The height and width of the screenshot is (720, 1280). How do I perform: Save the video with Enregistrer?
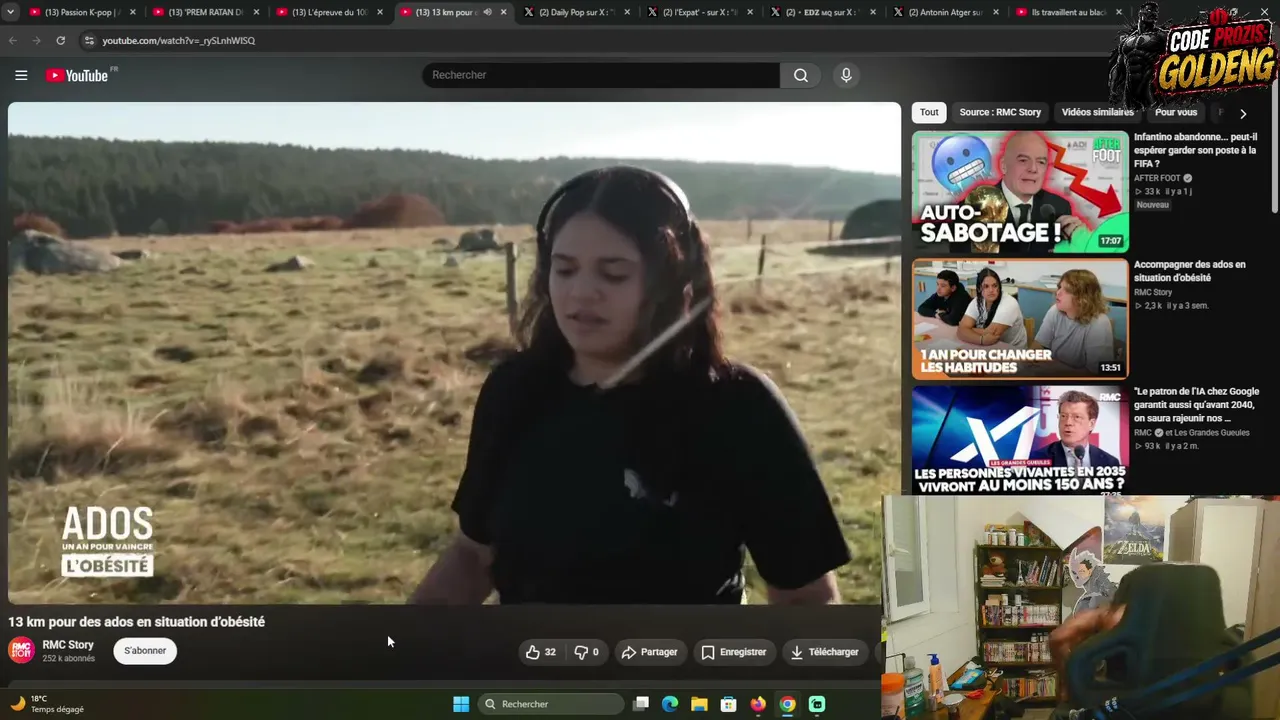(x=734, y=652)
